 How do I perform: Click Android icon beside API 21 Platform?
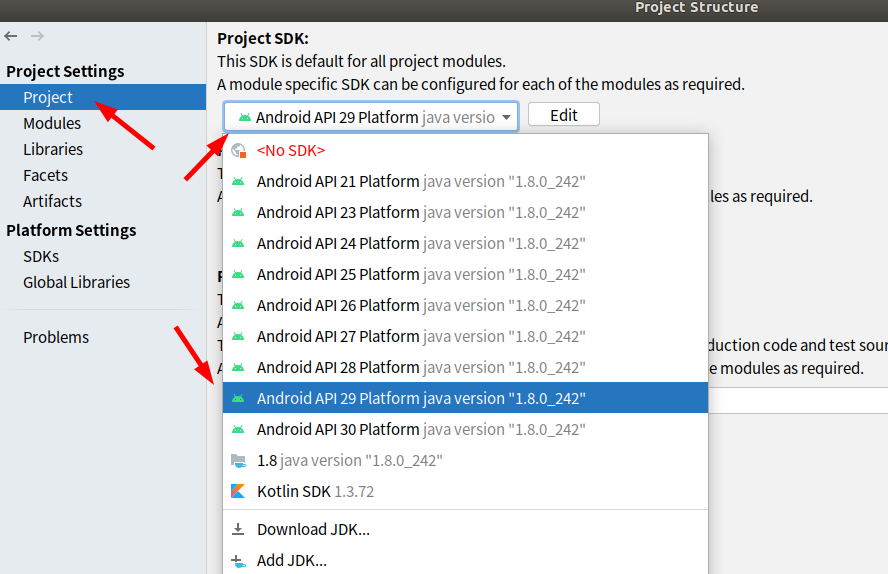tap(238, 182)
